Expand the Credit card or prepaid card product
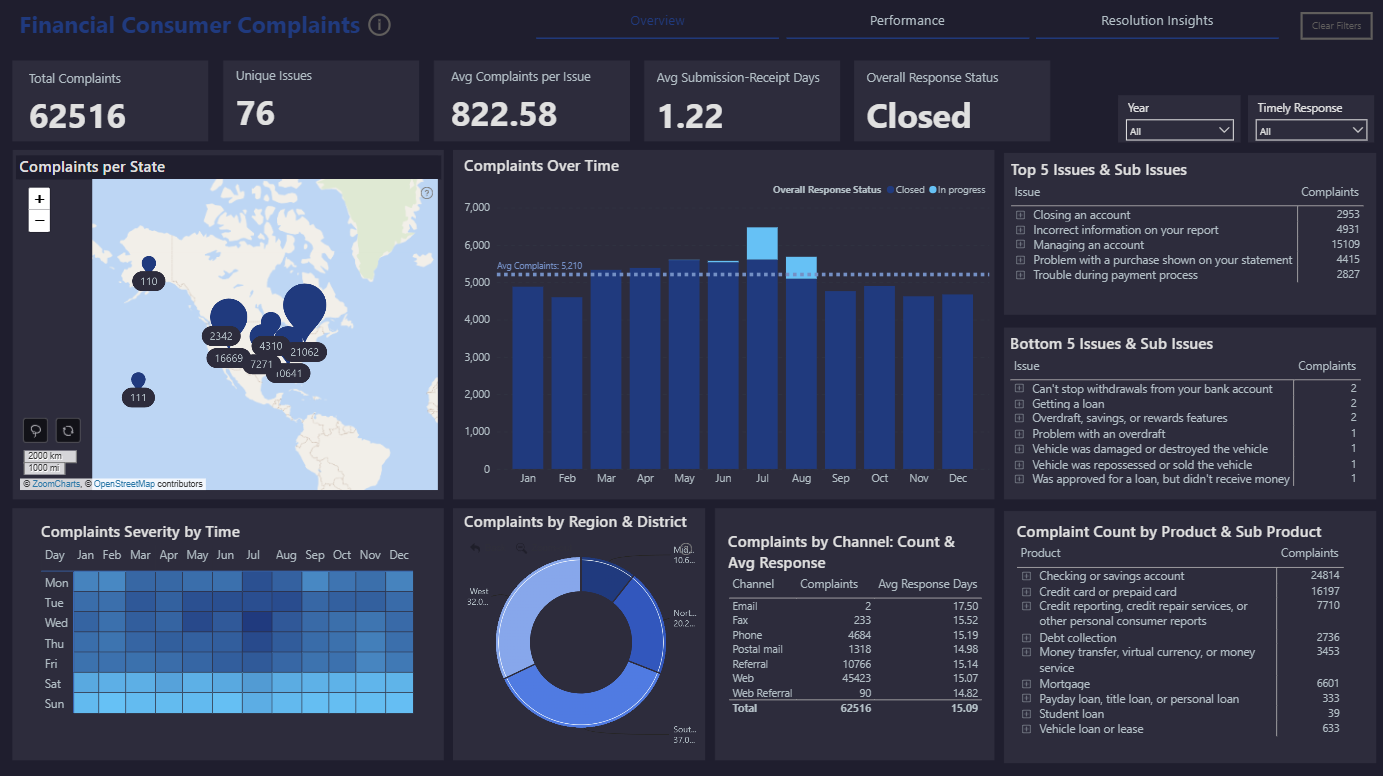 (1026, 592)
